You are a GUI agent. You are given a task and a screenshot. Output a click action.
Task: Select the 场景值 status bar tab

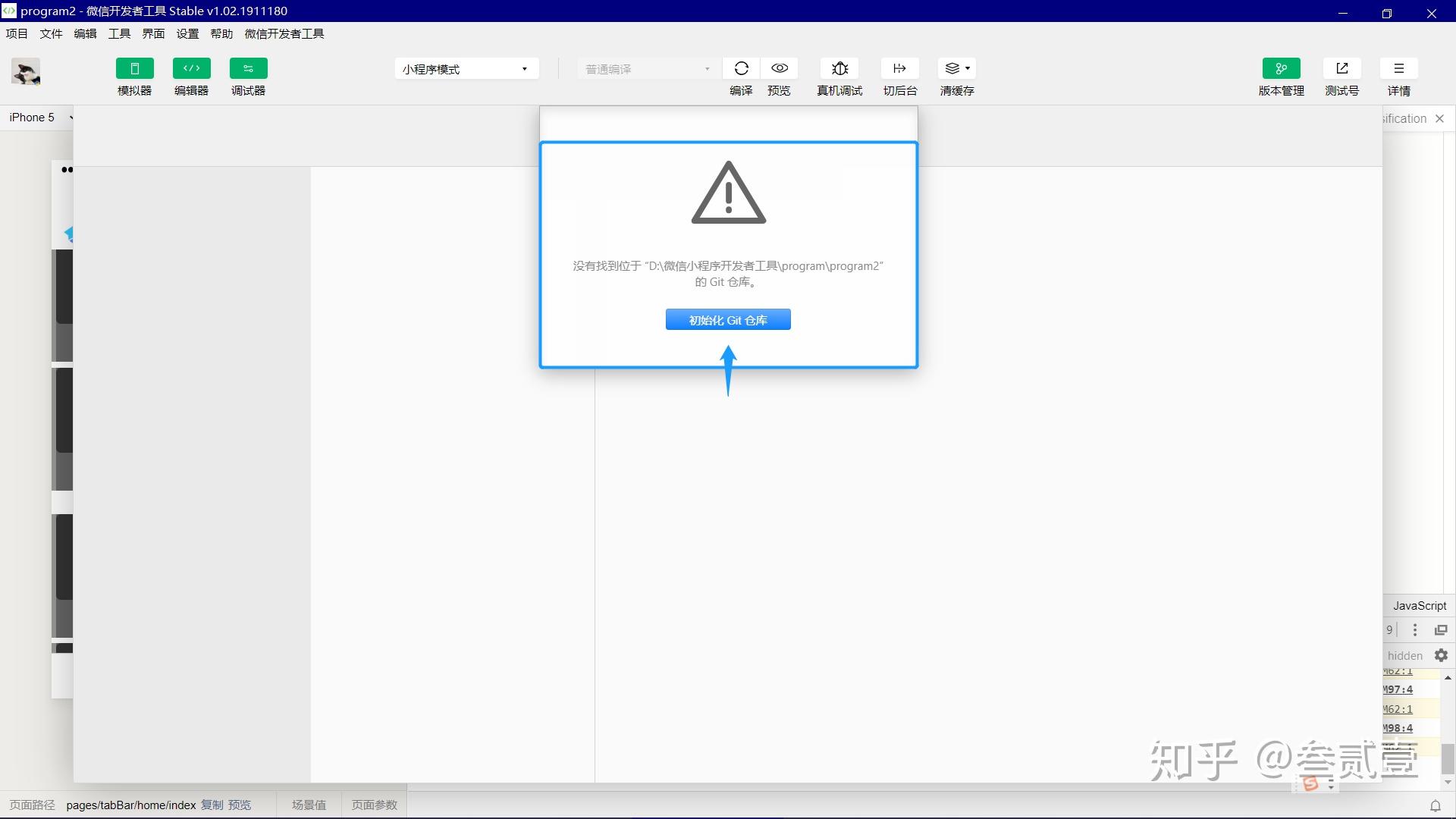309,805
